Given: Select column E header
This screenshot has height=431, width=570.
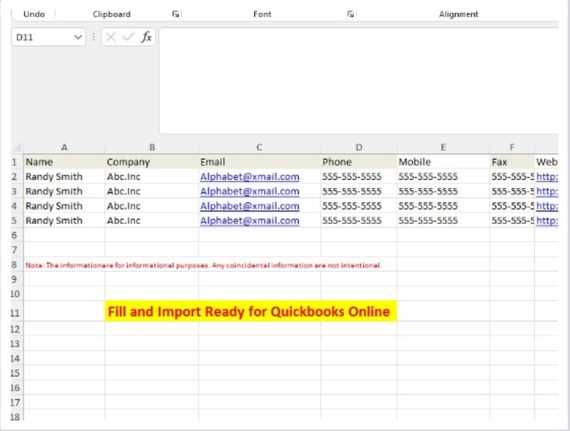Looking at the screenshot, I should (x=443, y=148).
